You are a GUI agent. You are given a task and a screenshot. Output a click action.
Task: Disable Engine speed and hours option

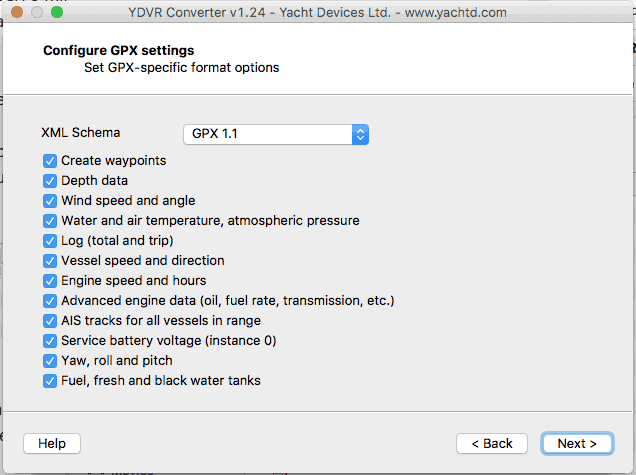(x=50, y=281)
